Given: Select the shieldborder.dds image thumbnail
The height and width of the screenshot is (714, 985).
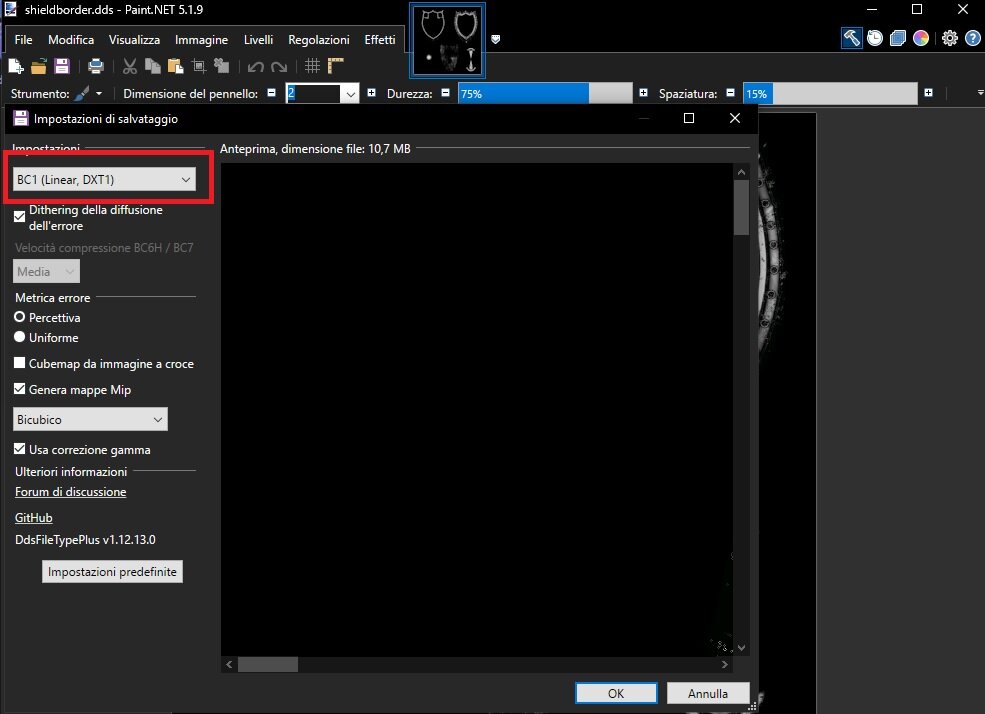Looking at the screenshot, I should [x=447, y=40].
